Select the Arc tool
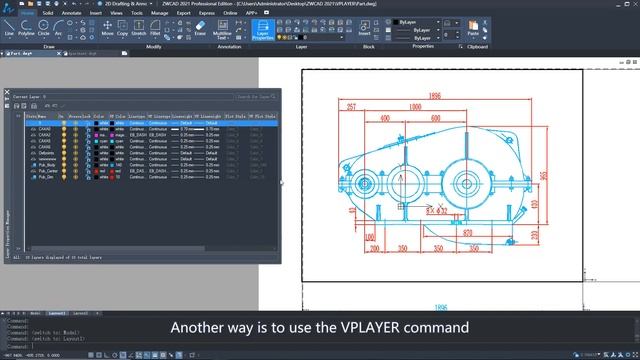 click(58, 29)
